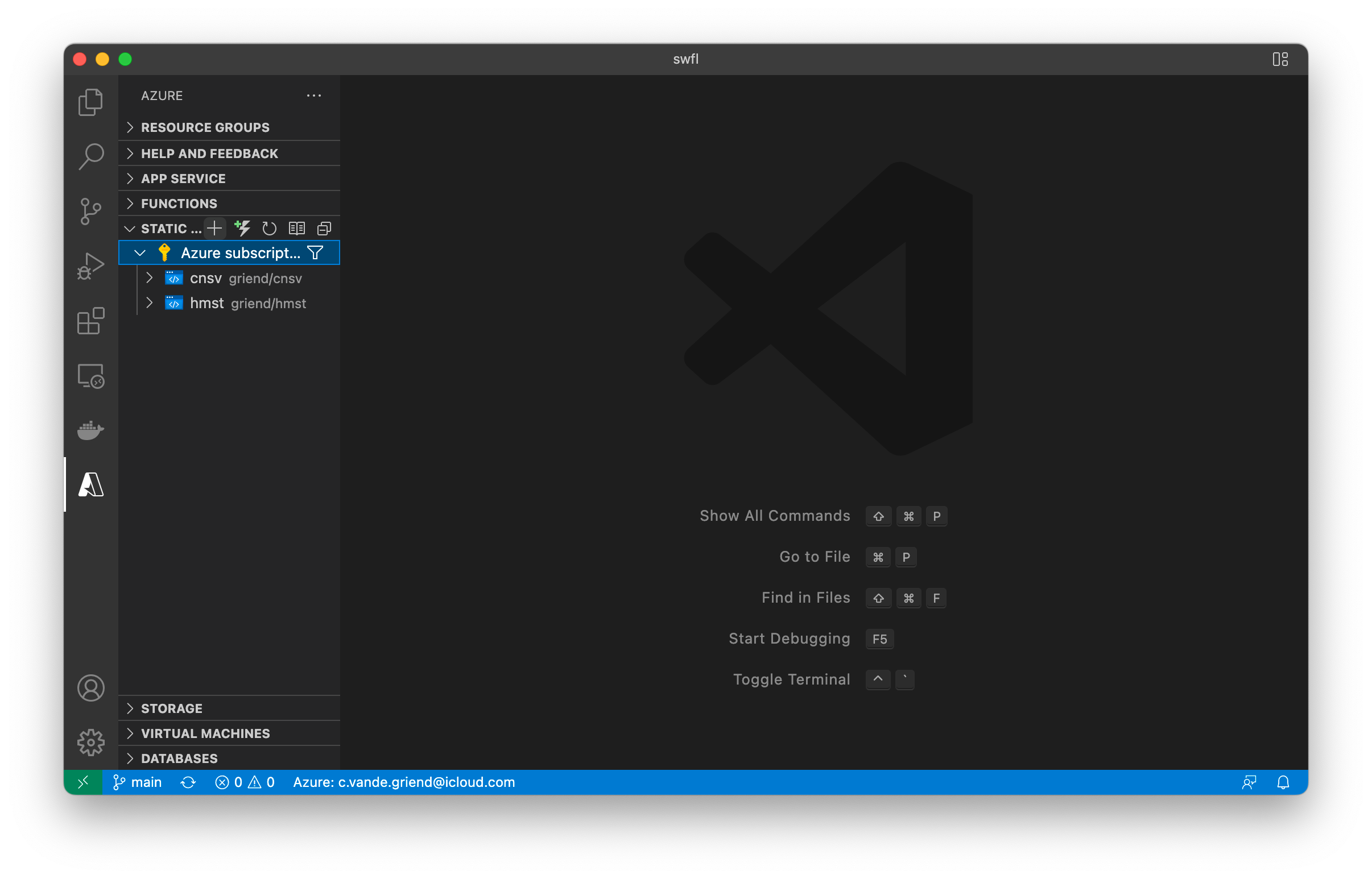This screenshot has width=1372, height=879.
Task: Create HTTP function with lightning bolt icon
Action: (242, 229)
